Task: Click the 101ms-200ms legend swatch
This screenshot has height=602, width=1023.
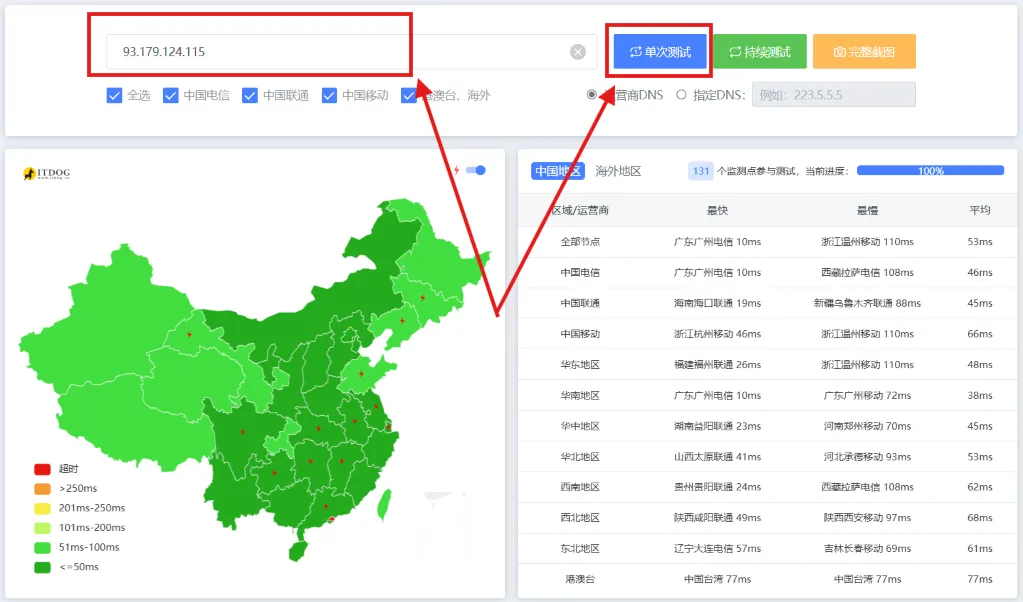Action: pos(42,528)
